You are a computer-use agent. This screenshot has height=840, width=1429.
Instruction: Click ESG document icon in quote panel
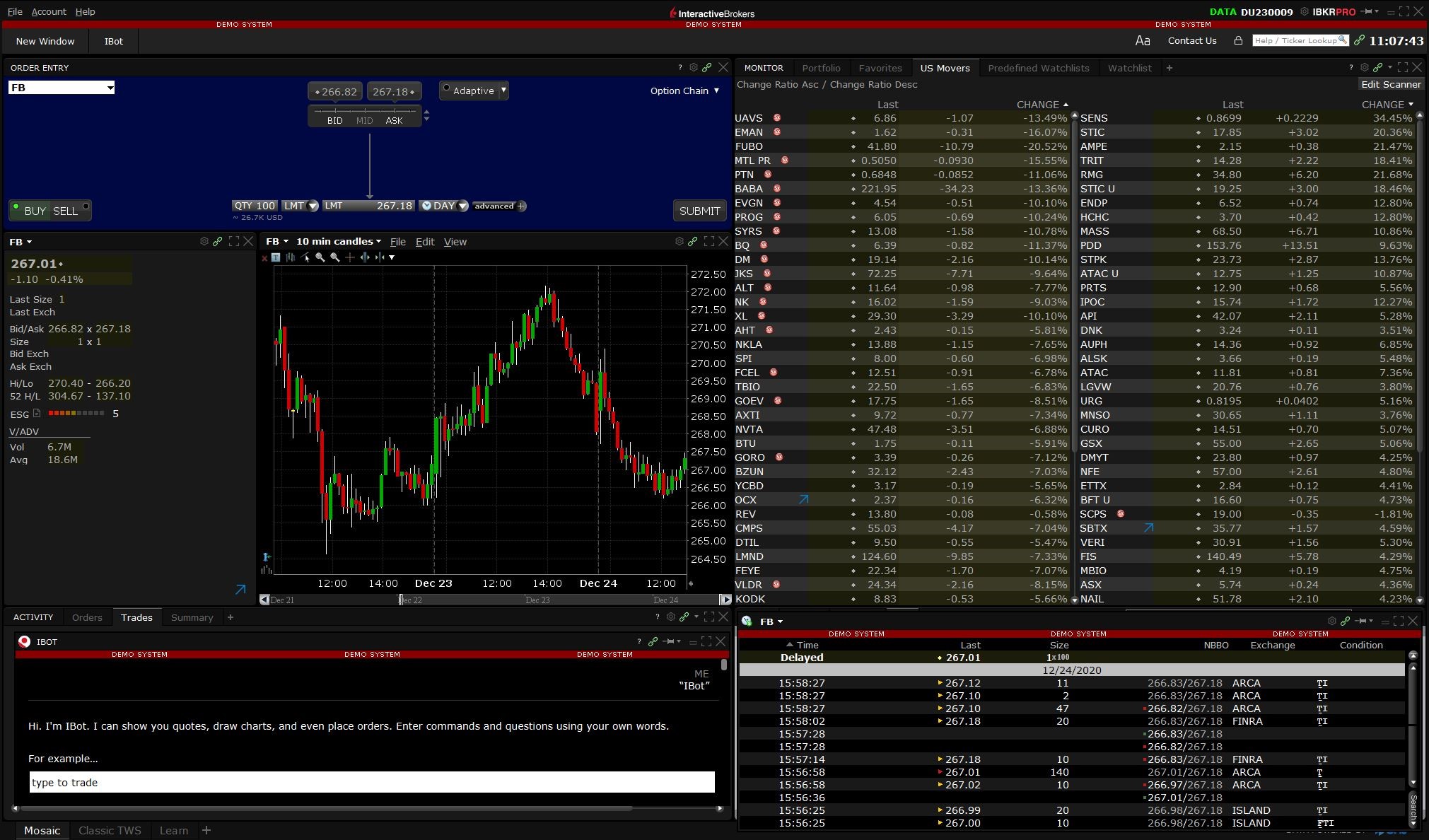[x=37, y=413]
